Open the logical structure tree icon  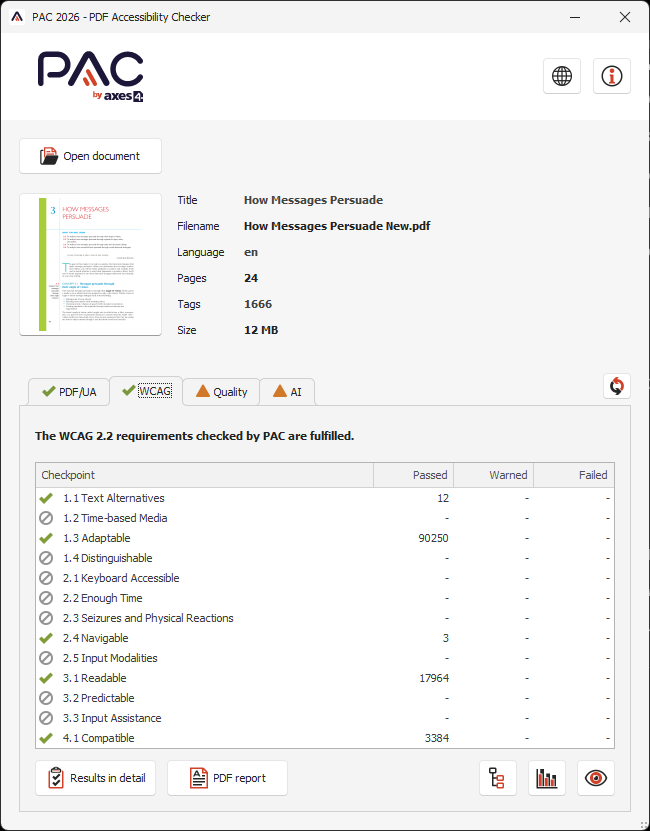497,778
